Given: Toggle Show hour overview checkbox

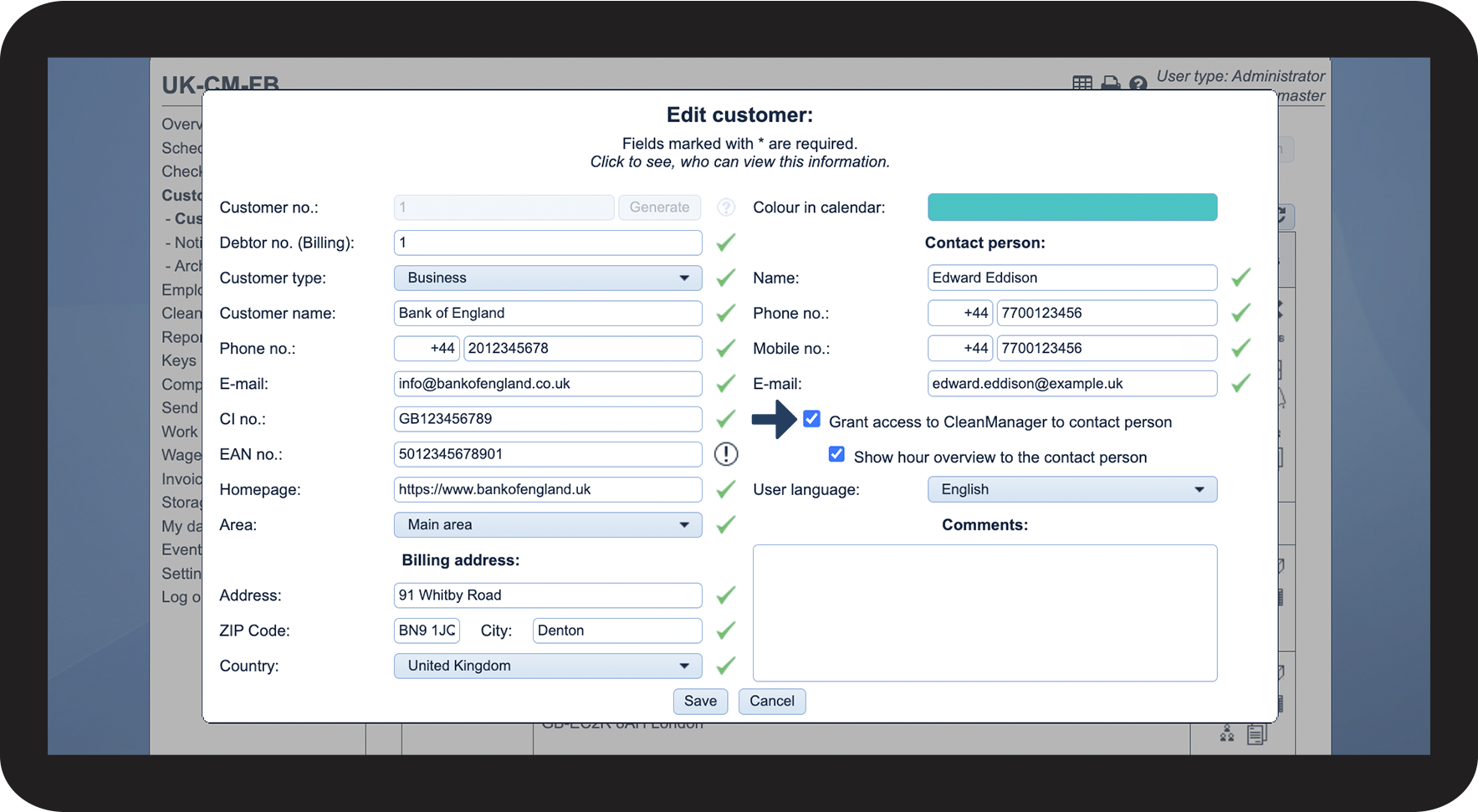Looking at the screenshot, I should 836,454.
